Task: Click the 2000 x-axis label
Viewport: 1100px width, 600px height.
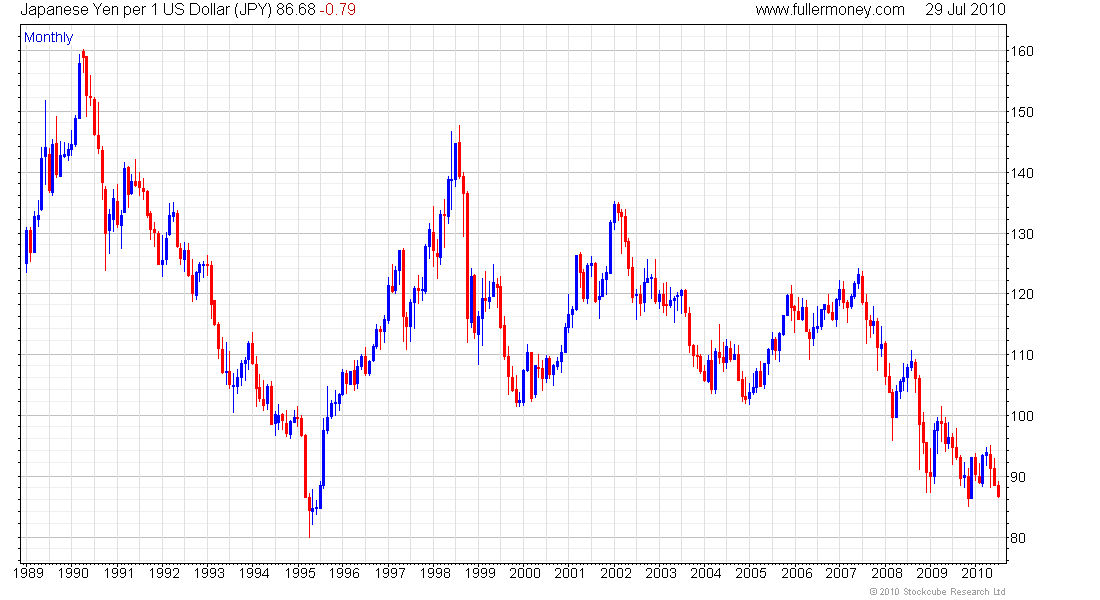Action: [x=525, y=573]
